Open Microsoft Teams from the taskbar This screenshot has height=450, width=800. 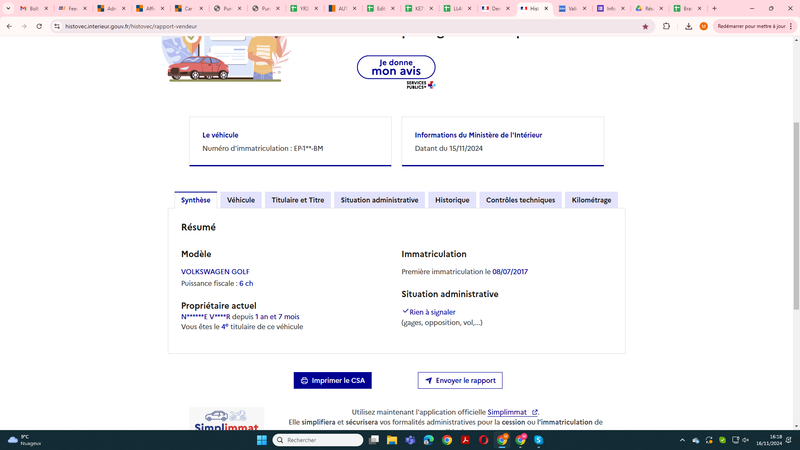point(410,440)
